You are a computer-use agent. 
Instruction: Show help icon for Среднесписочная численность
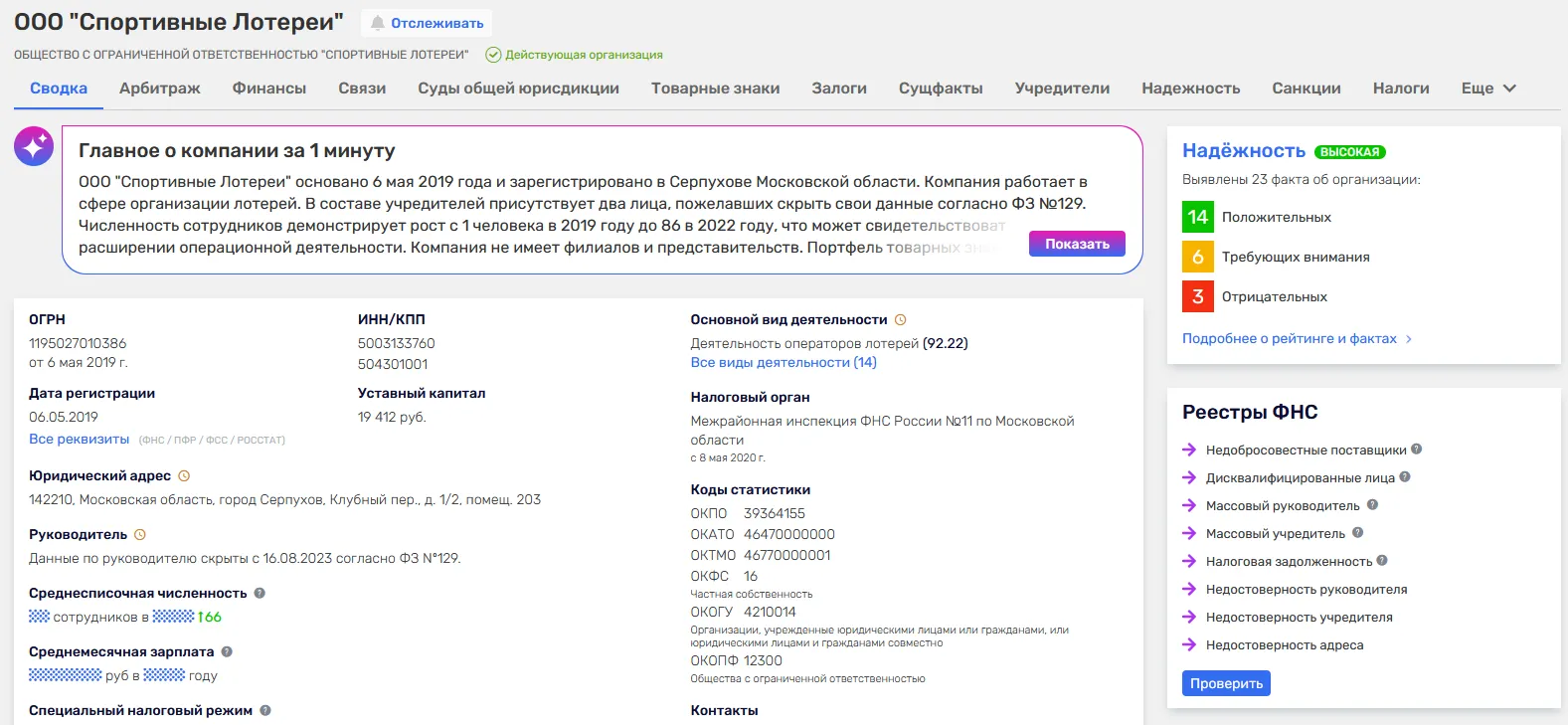260,594
